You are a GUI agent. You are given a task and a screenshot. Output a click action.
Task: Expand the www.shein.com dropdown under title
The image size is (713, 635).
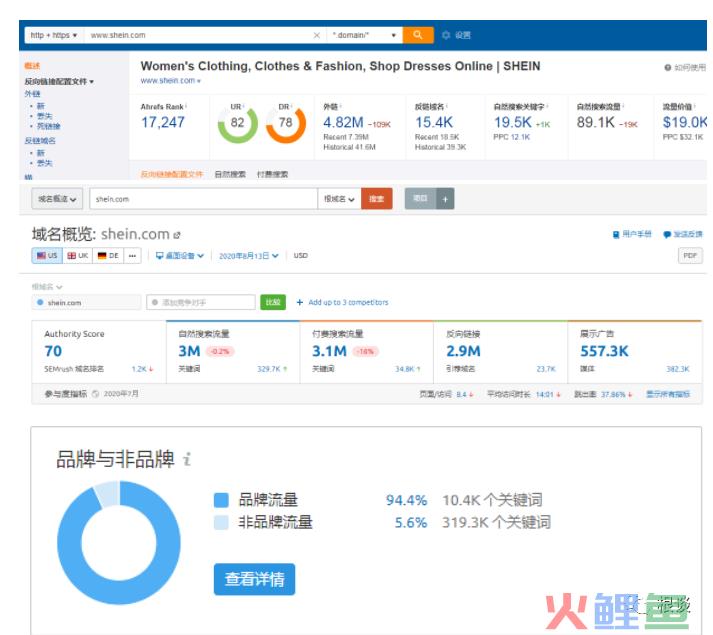[171, 81]
